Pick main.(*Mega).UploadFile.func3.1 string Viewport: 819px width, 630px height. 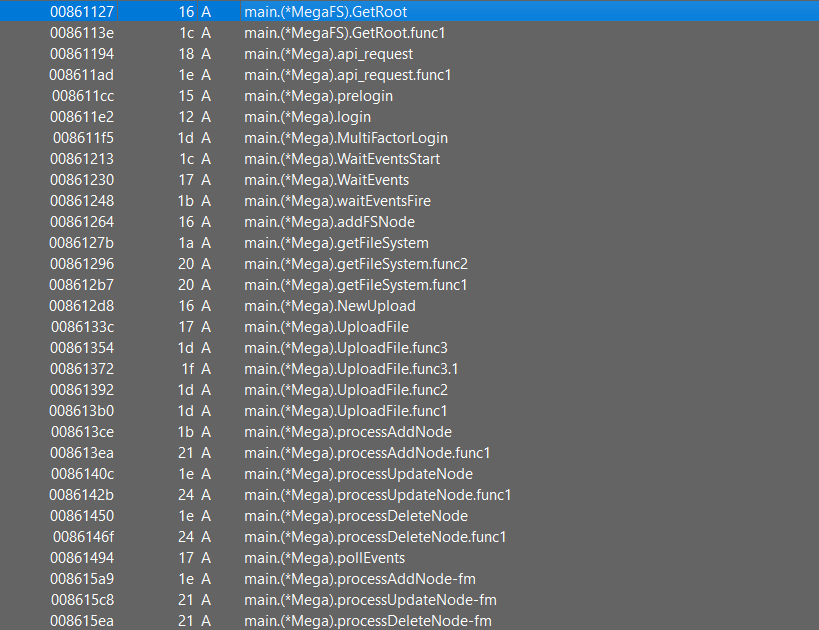[351, 369]
